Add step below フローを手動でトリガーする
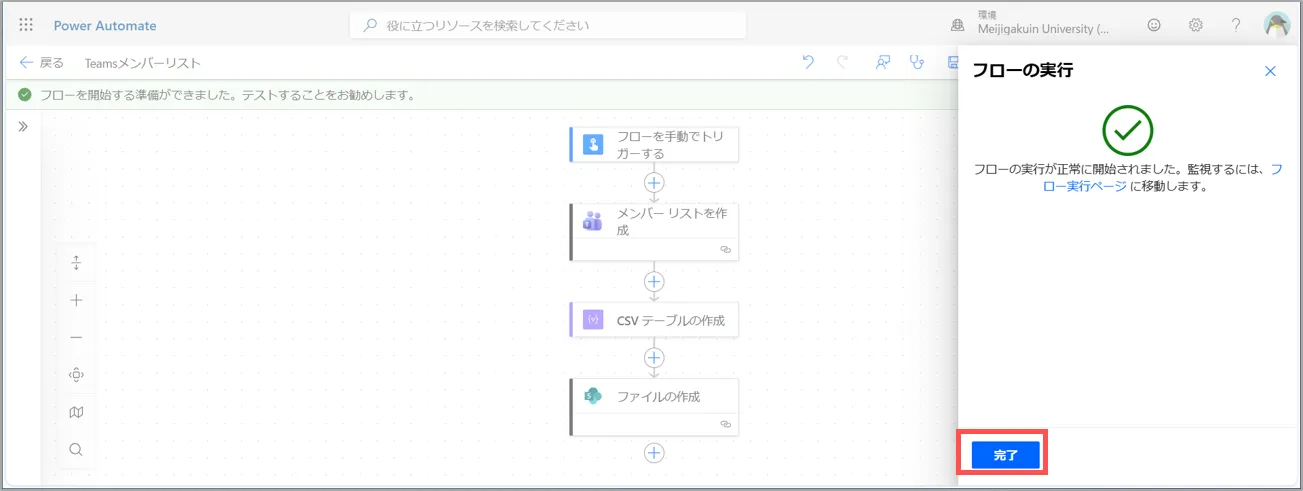 pyautogui.click(x=654, y=183)
